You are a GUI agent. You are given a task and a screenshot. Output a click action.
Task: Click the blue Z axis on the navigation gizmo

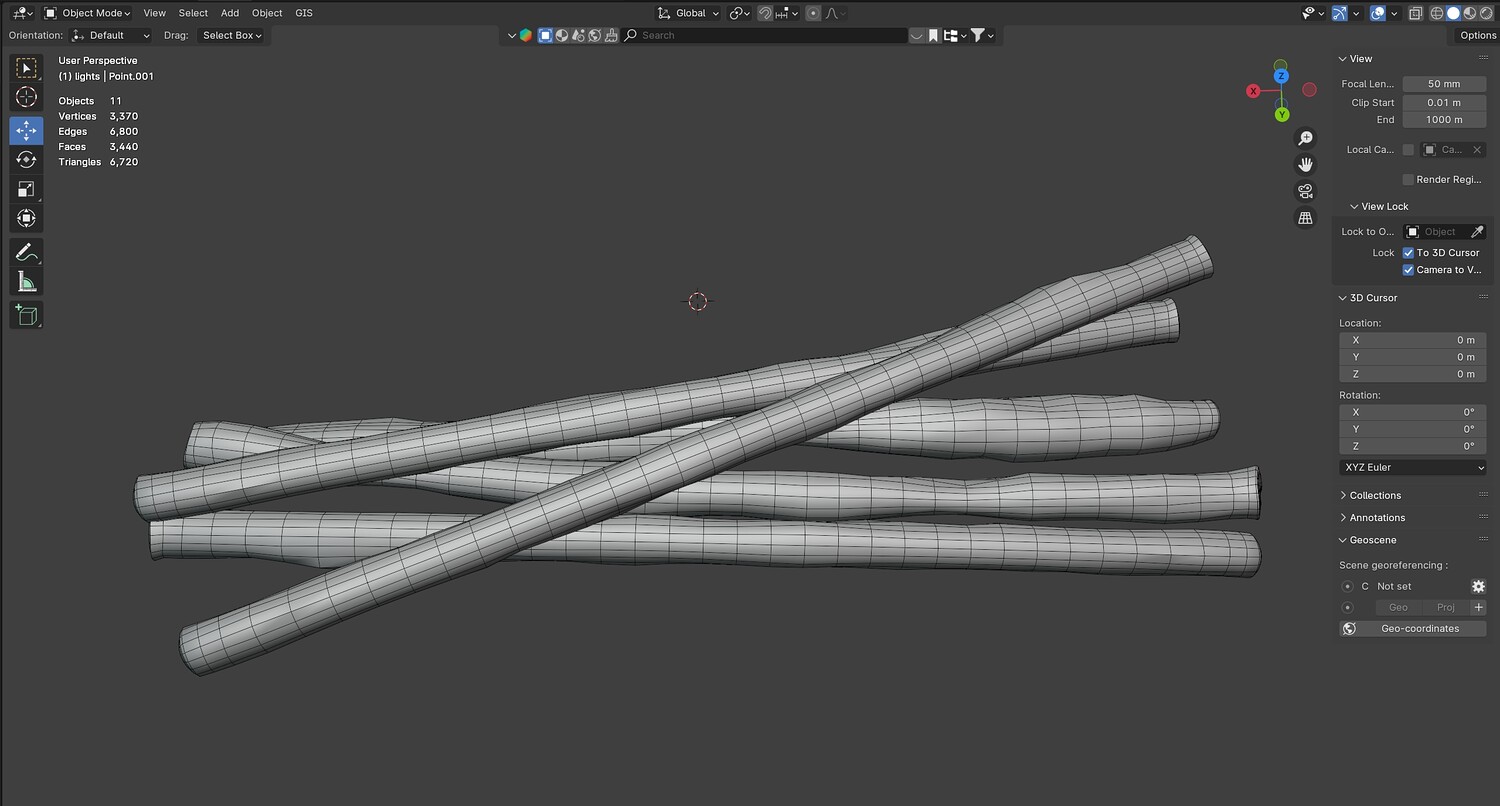point(1281,76)
